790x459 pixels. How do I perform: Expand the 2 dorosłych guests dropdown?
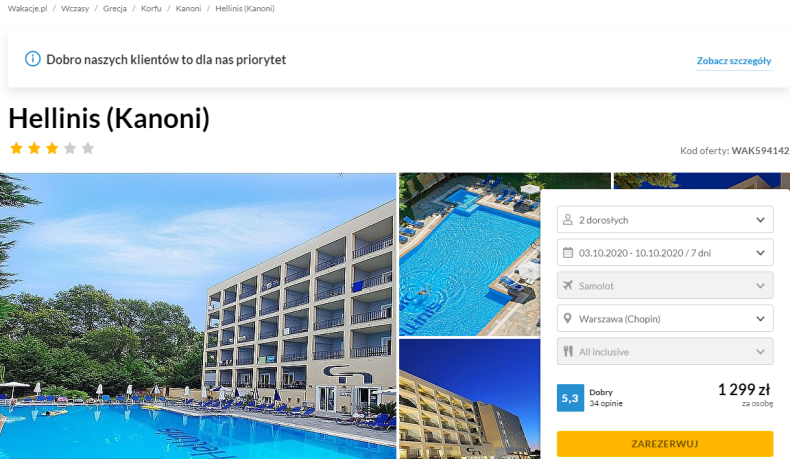(665, 219)
